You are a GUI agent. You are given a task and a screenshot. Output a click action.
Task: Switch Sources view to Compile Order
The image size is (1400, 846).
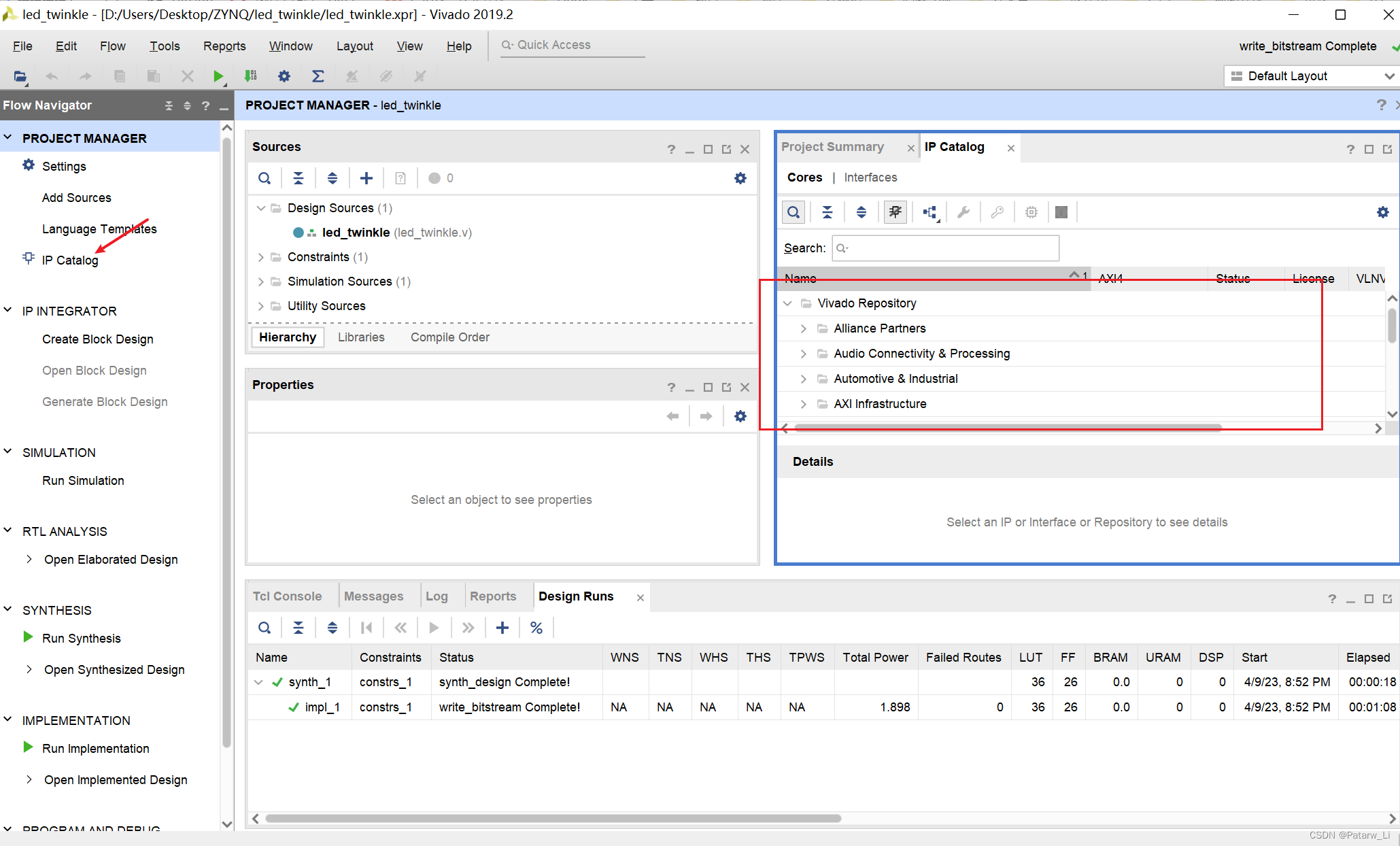tap(449, 337)
